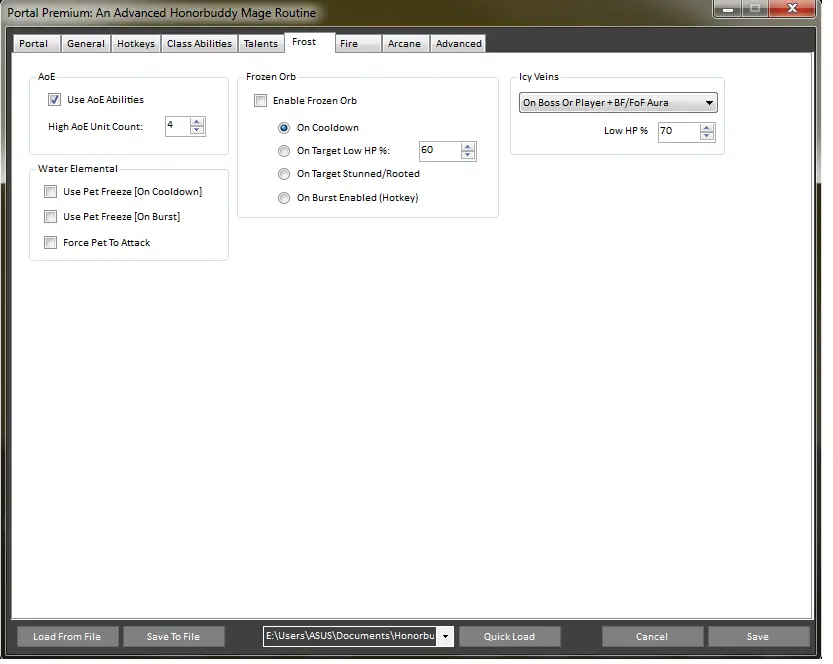
Task: Enable Use Pet Freeze [On Cooldown]
Action: [50, 192]
